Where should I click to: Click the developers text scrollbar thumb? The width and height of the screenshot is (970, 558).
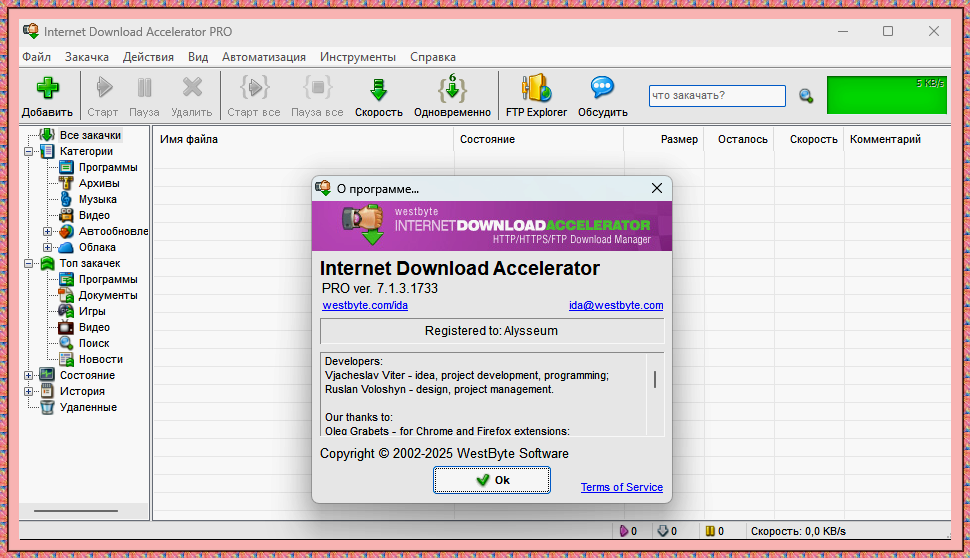[655, 379]
